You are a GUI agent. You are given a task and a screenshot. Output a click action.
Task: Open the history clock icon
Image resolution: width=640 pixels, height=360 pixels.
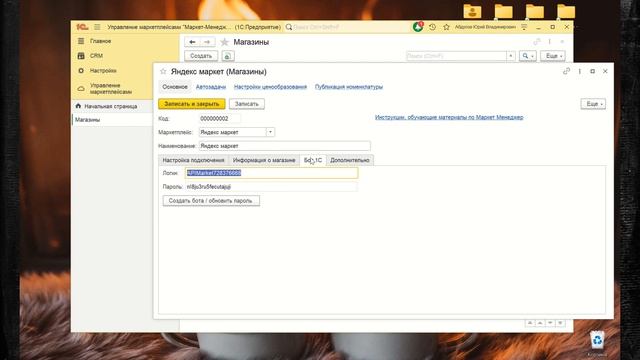tap(432, 27)
